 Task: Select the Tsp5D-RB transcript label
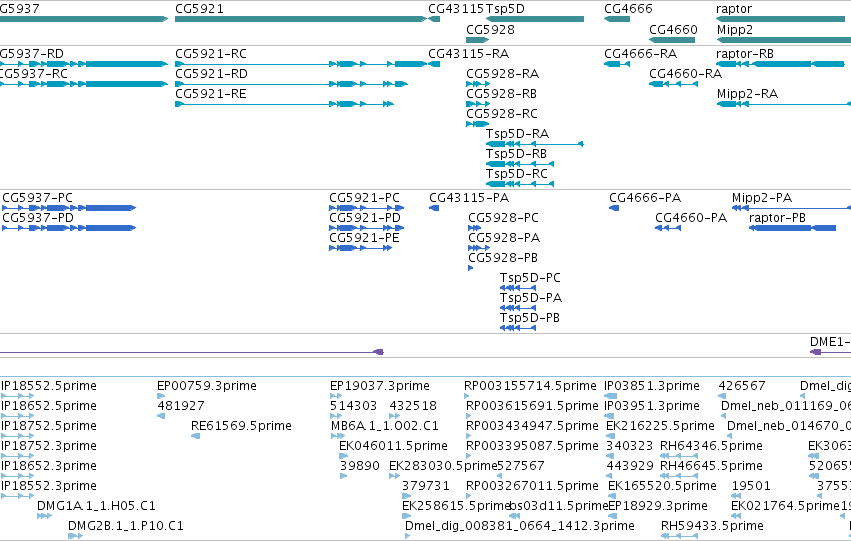click(516, 154)
